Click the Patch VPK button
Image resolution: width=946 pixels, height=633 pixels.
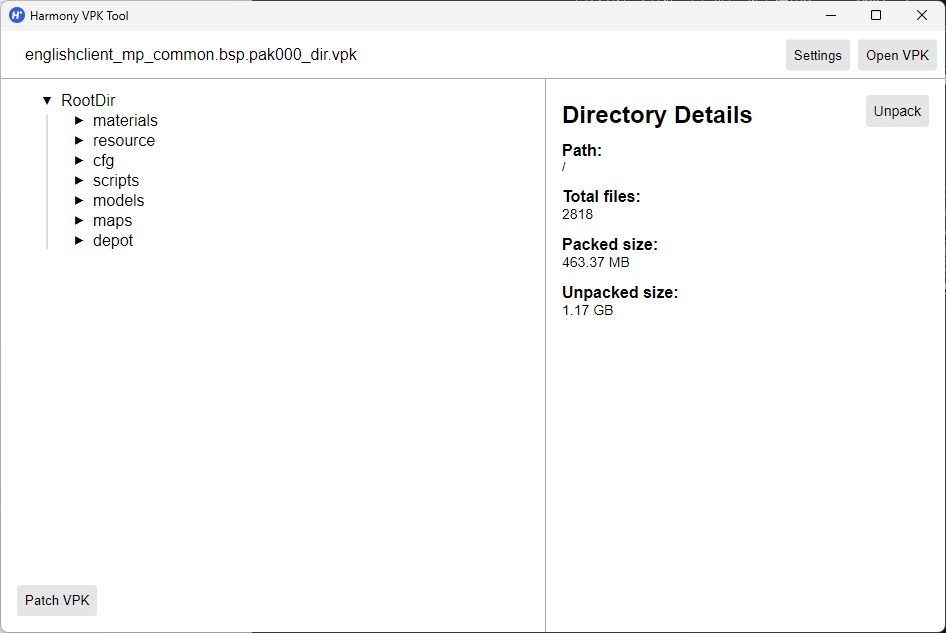coord(57,600)
